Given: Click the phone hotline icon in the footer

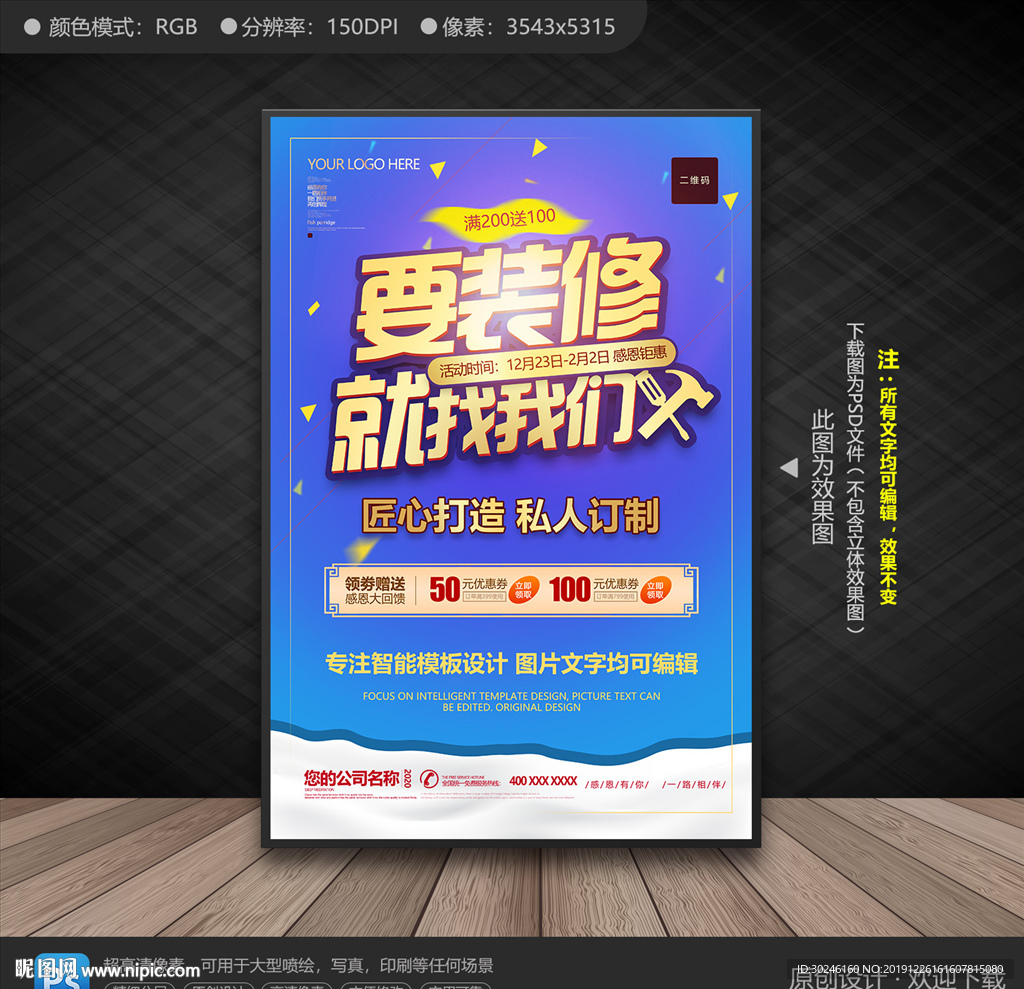Looking at the screenshot, I should 428,779.
